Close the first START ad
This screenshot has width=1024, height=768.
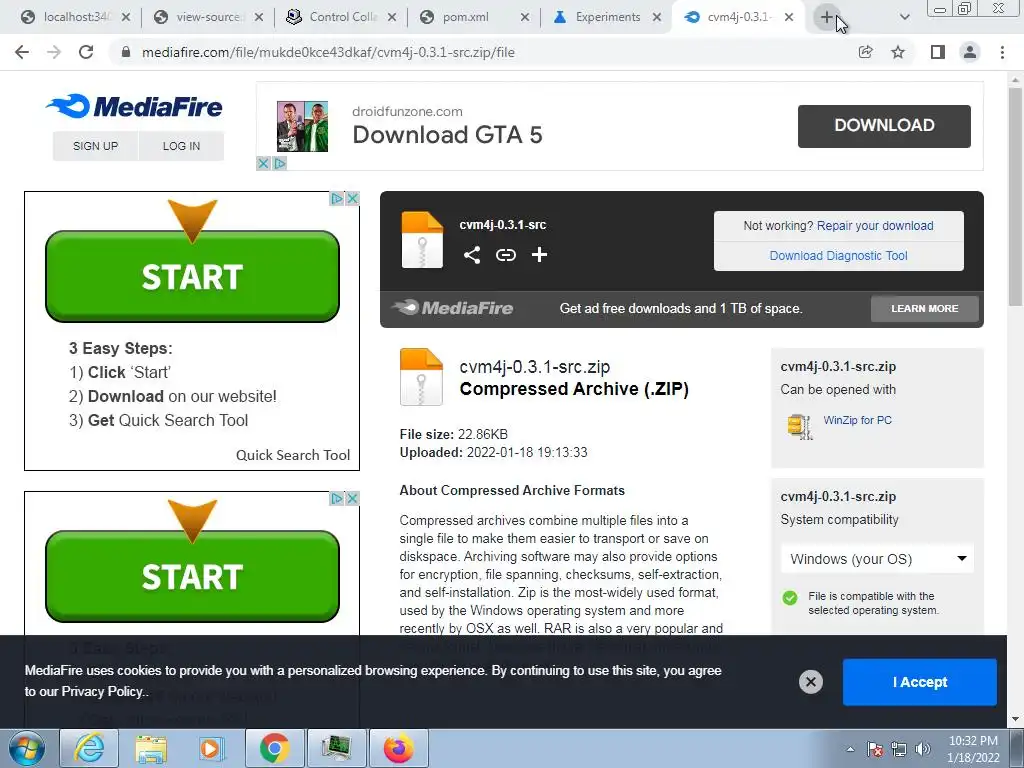pos(352,198)
